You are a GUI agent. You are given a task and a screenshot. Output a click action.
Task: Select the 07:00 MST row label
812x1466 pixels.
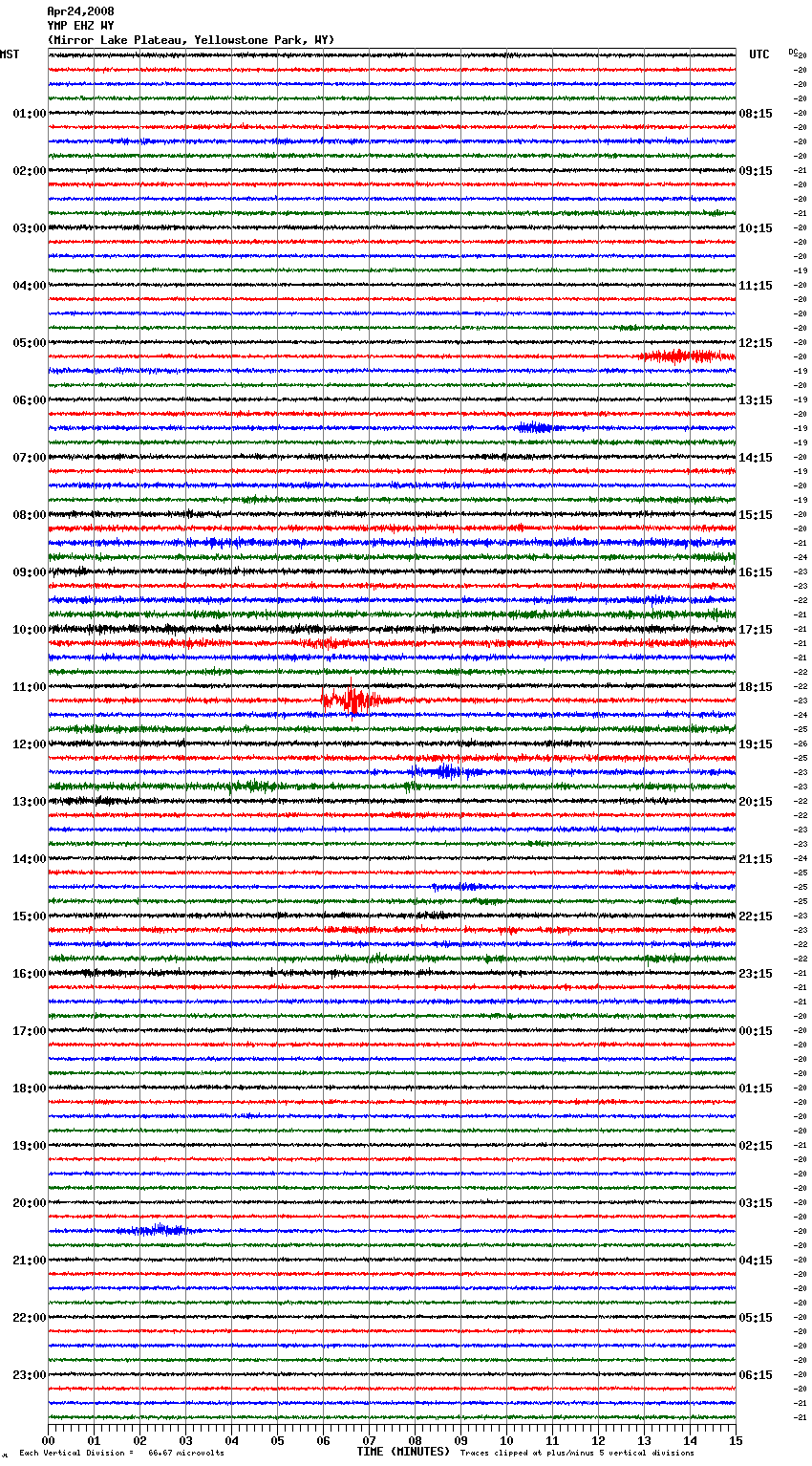29,458
